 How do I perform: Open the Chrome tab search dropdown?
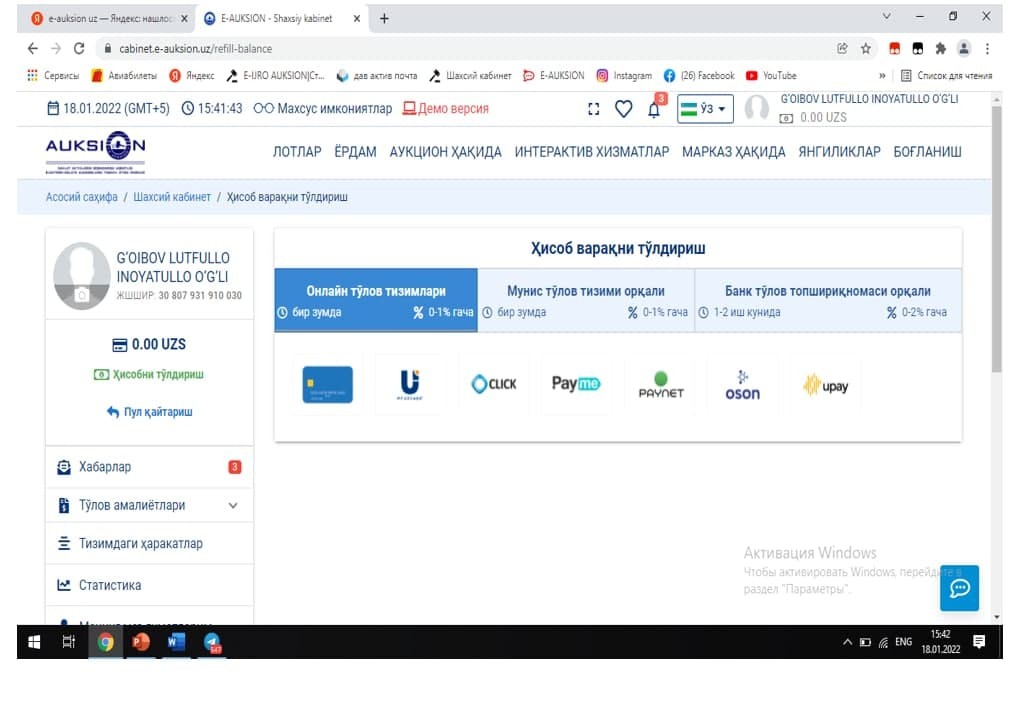pos(886,16)
